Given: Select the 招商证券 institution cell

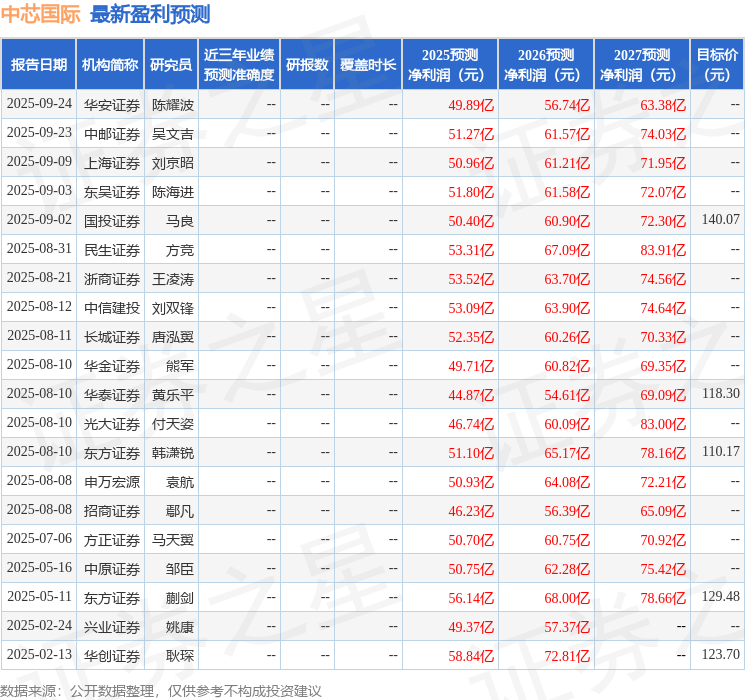Looking at the screenshot, I should click(112, 511).
